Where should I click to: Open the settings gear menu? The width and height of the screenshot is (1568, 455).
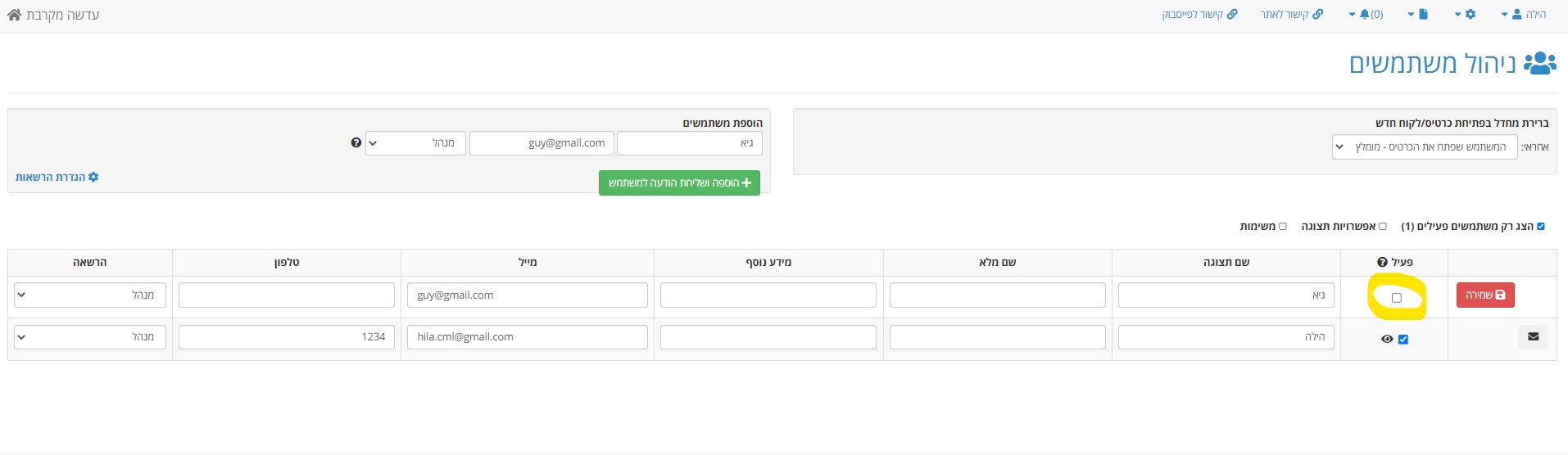[1464, 15]
